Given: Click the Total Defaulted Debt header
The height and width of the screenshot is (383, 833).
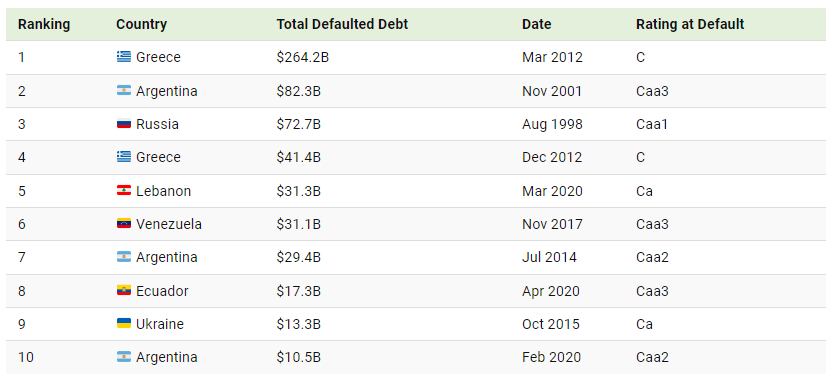Looking at the screenshot, I should point(342,24).
